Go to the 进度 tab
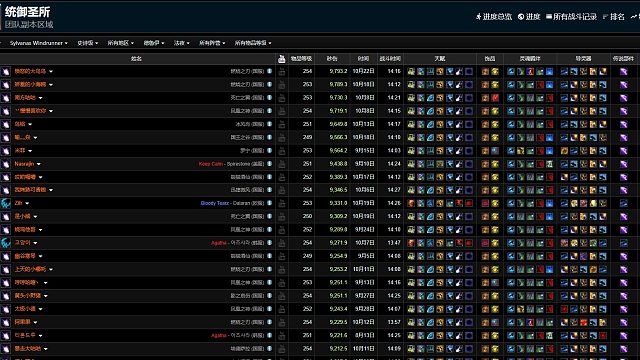The height and width of the screenshot is (360, 640). point(529,17)
